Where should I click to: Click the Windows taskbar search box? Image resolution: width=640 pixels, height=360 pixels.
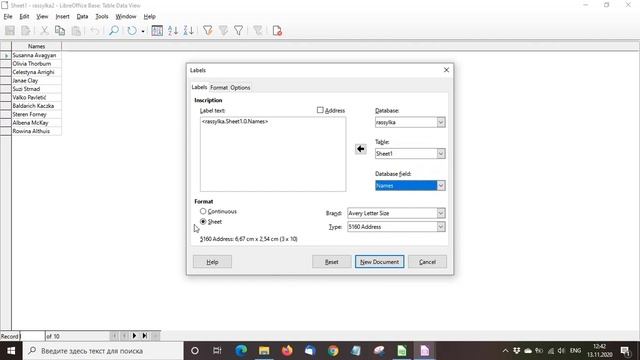[103, 351]
